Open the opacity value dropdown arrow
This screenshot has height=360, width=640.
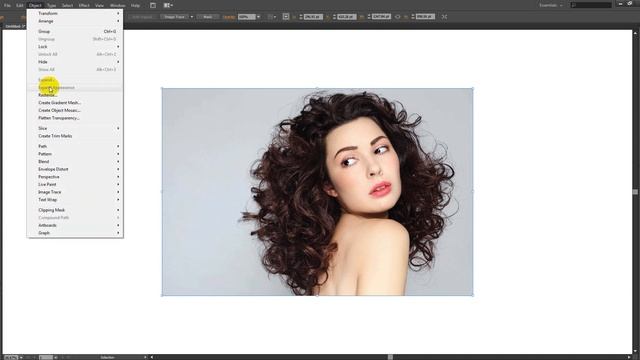[258, 17]
